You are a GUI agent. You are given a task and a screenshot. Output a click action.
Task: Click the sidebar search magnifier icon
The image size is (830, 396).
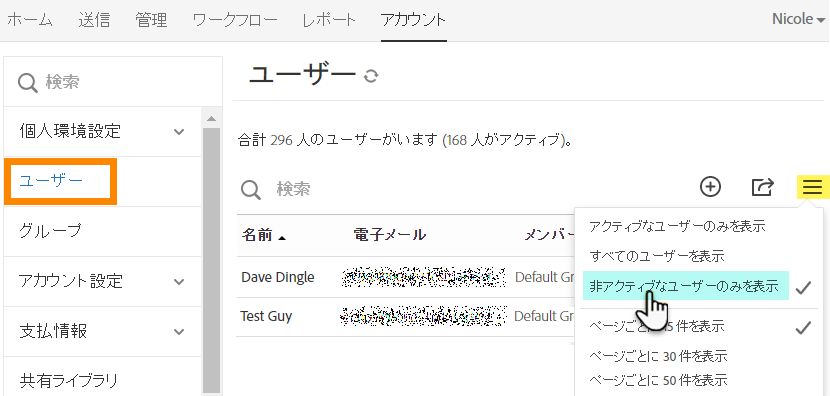tap(28, 83)
